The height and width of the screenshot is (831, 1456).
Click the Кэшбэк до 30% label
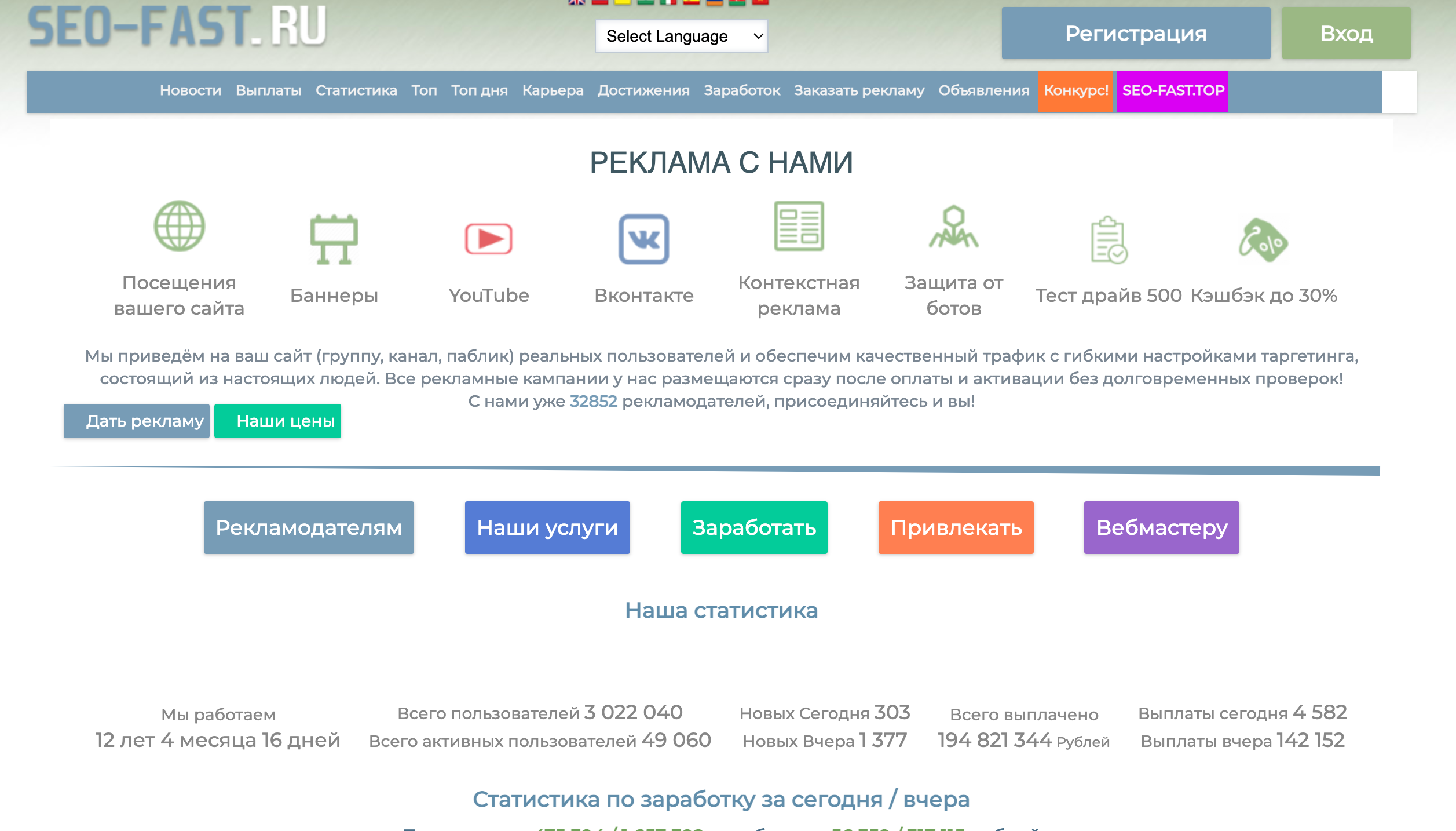click(1264, 296)
